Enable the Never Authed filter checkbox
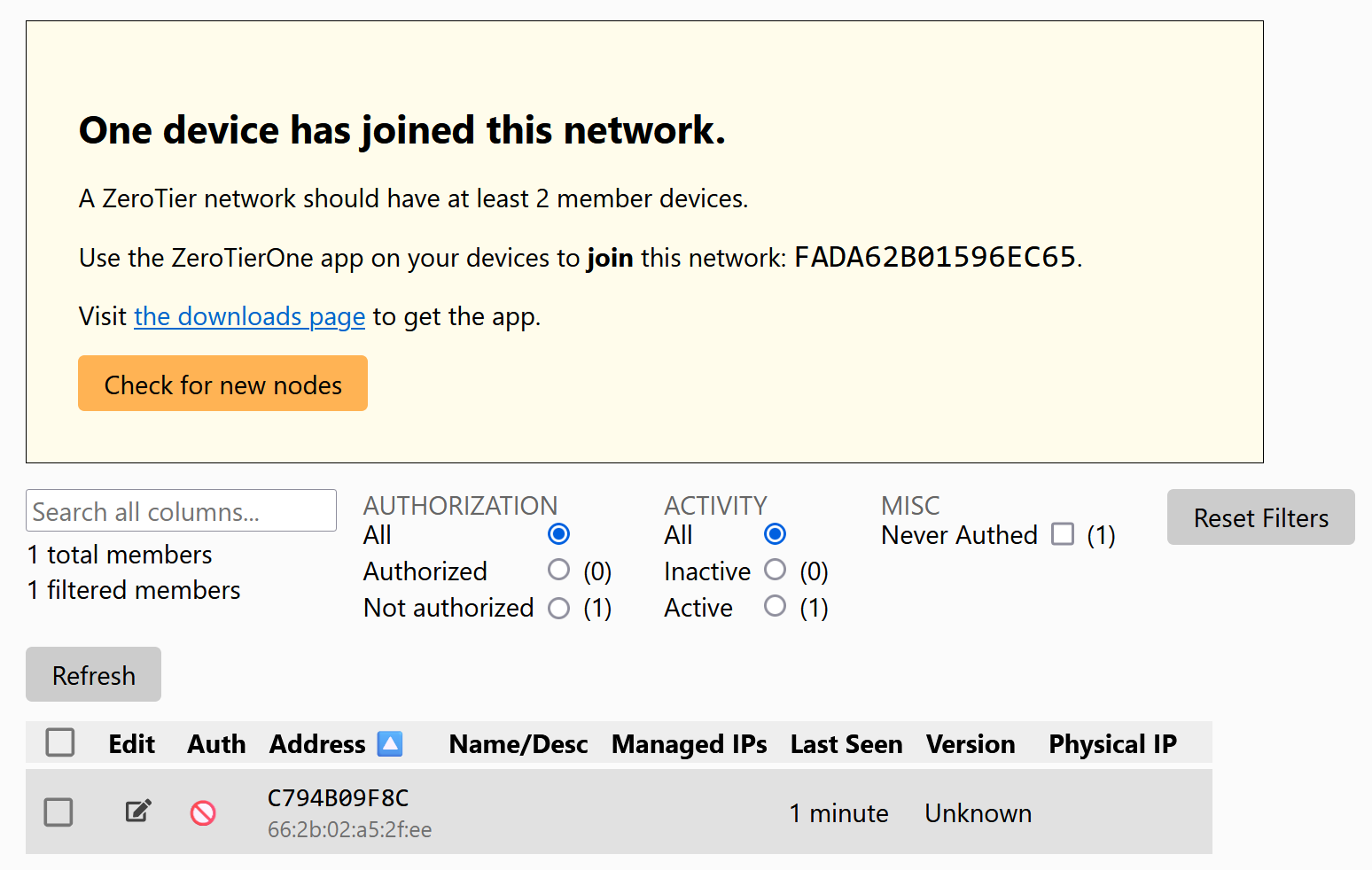The width and height of the screenshot is (1372, 870). point(1063,534)
